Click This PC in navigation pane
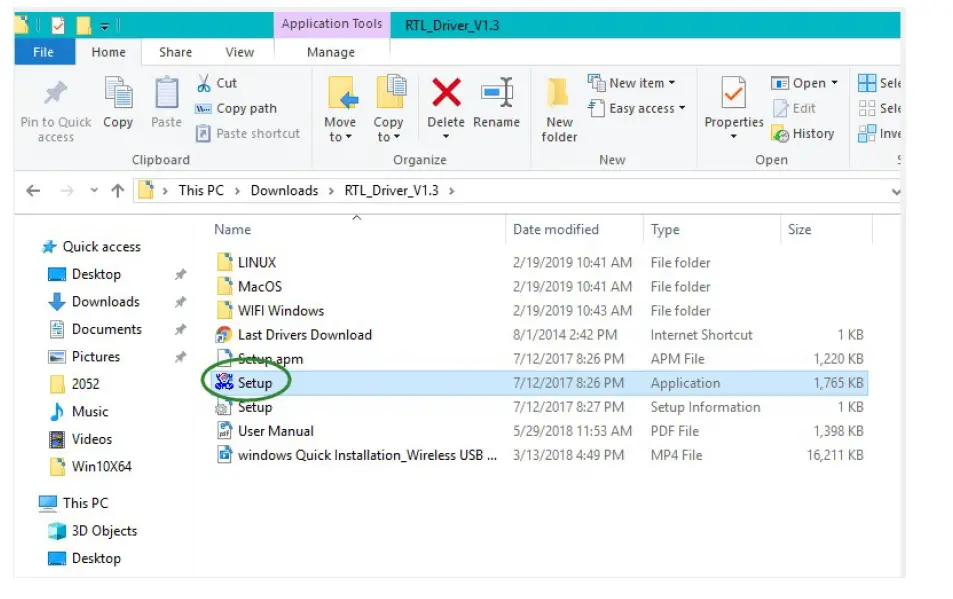The width and height of the screenshot is (953, 599). pyautogui.click(x=85, y=503)
